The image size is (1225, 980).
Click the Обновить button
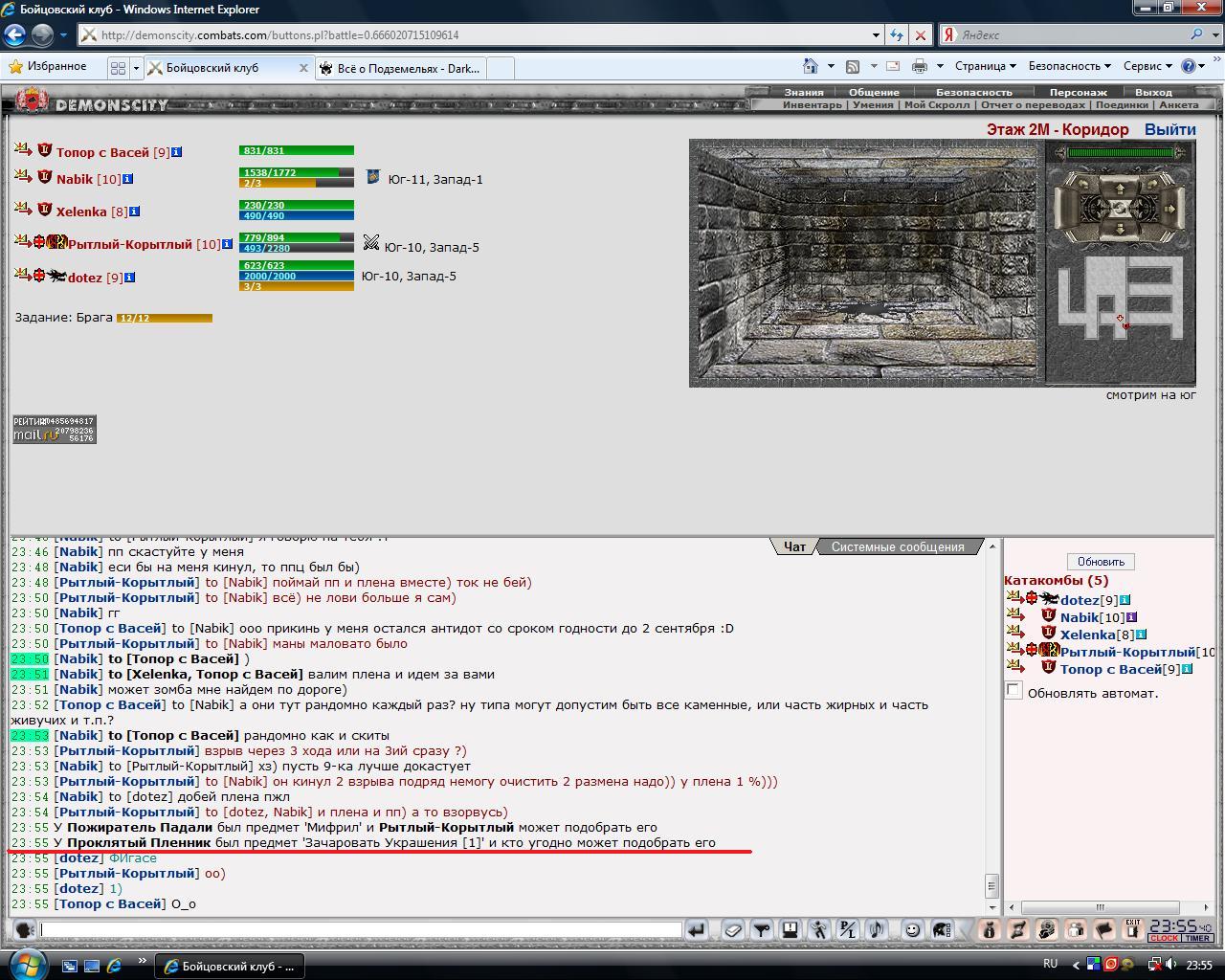coord(1101,562)
